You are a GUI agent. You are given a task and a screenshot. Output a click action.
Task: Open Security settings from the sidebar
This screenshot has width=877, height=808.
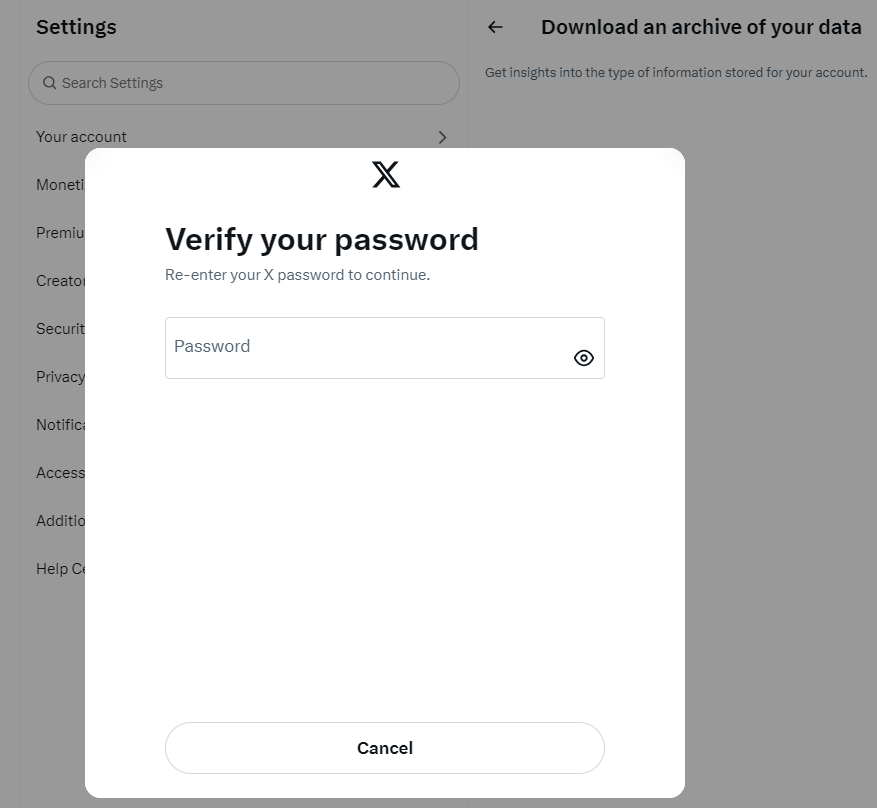click(x=60, y=329)
